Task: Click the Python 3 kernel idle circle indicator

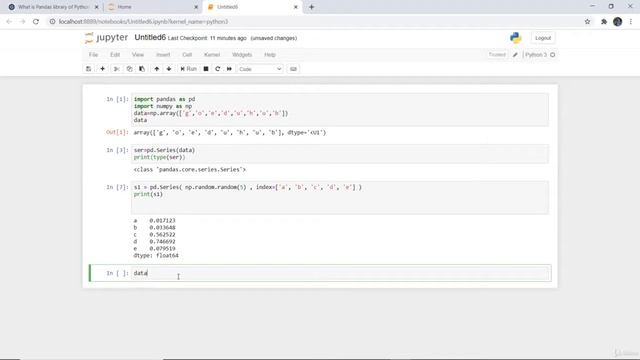Action: click(x=553, y=55)
